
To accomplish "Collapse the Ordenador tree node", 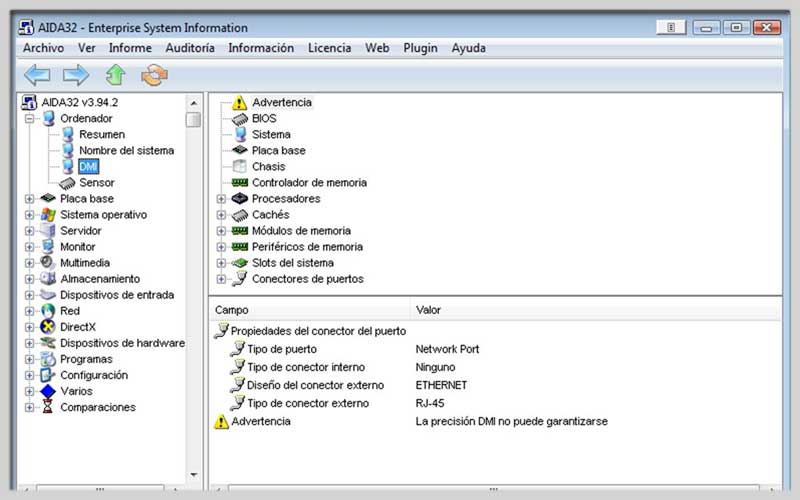I will (x=30, y=118).
